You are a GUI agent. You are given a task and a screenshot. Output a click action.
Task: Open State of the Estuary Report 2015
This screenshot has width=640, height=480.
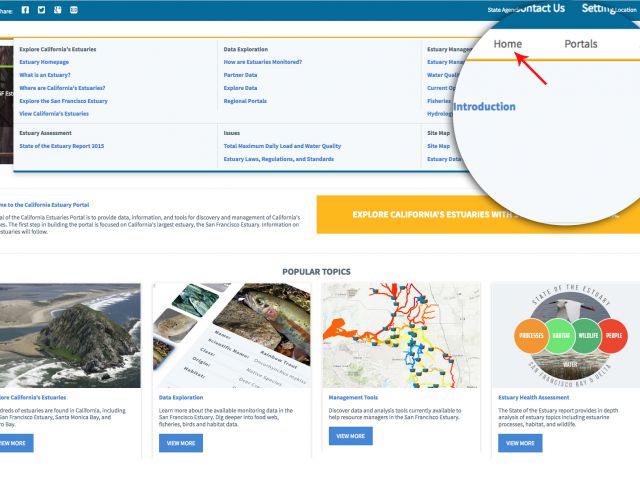(62, 146)
